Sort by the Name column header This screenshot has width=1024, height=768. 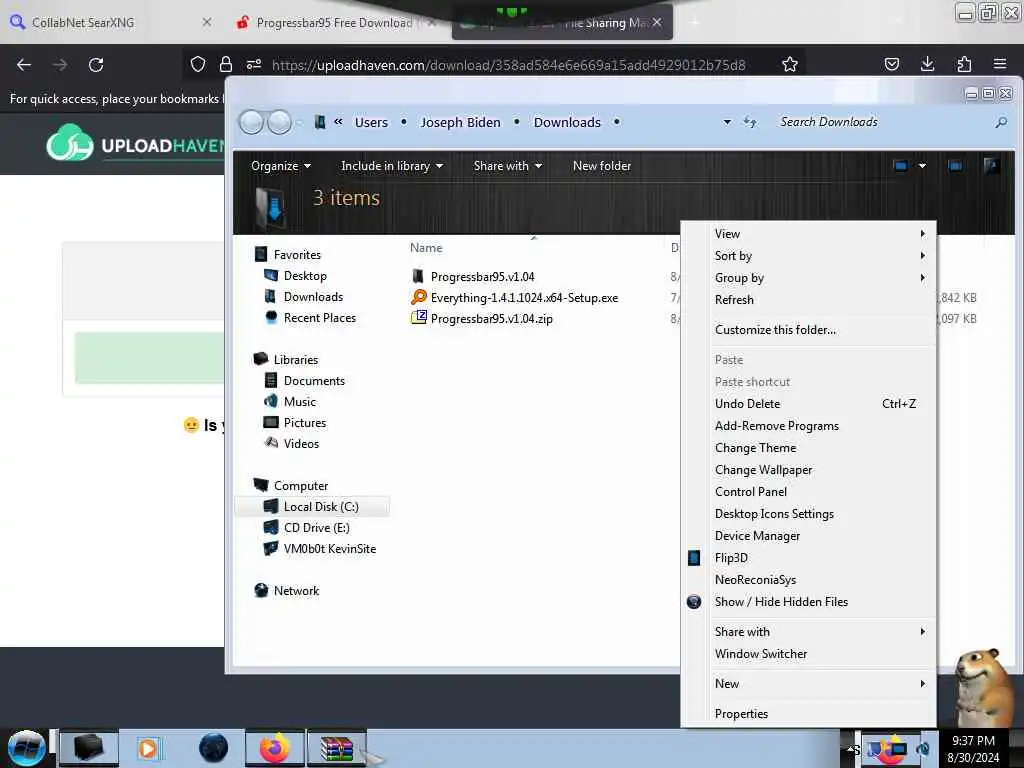click(426, 248)
